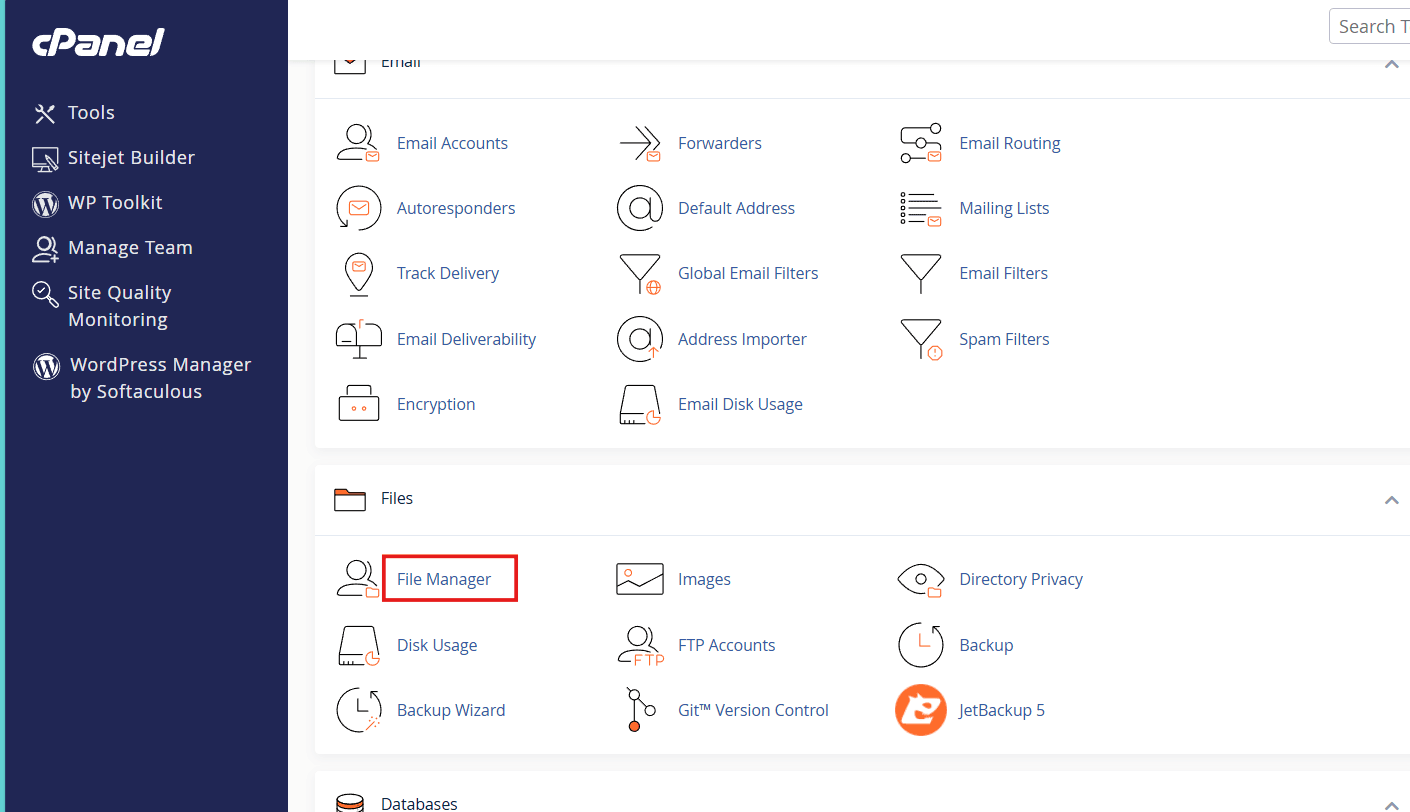
Task: Click the Email Deliverability mailbox icon
Action: click(358, 339)
